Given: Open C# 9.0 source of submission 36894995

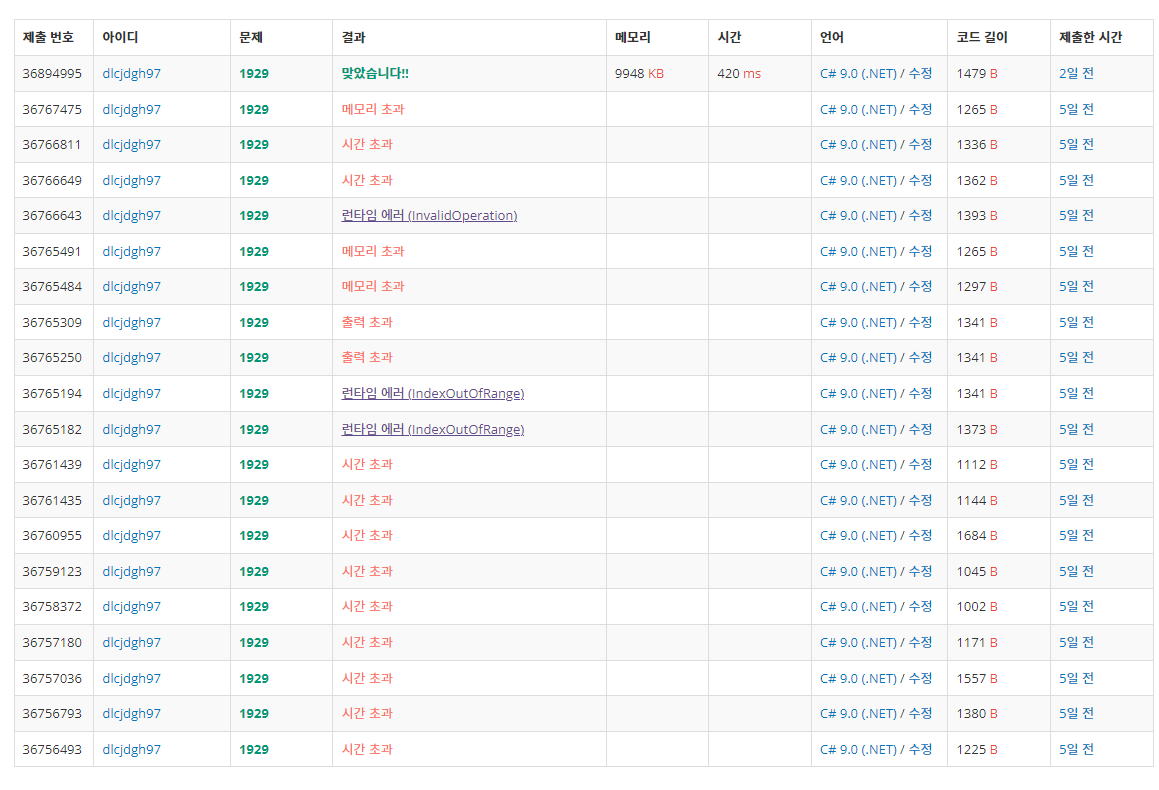Looking at the screenshot, I should 858,73.
